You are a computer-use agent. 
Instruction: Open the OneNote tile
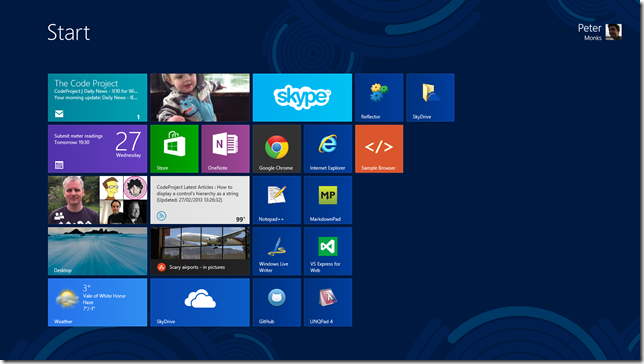click(x=225, y=149)
